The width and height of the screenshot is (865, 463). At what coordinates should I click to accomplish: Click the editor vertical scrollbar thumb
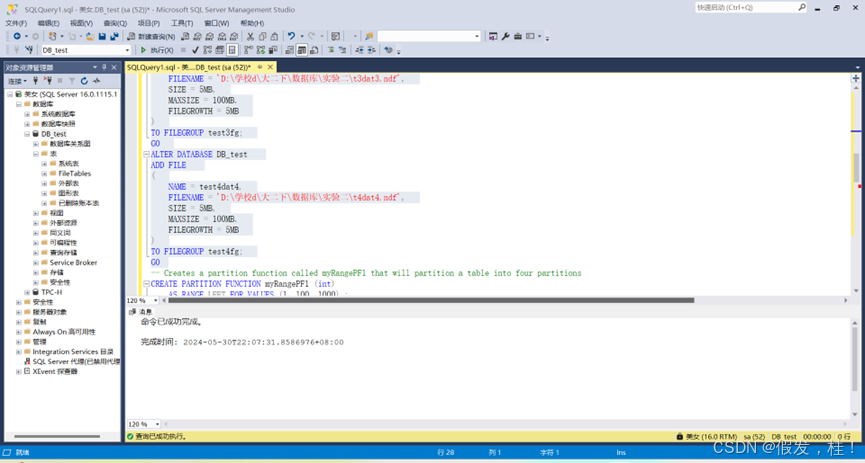pyautogui.click(x=856, y=167)
